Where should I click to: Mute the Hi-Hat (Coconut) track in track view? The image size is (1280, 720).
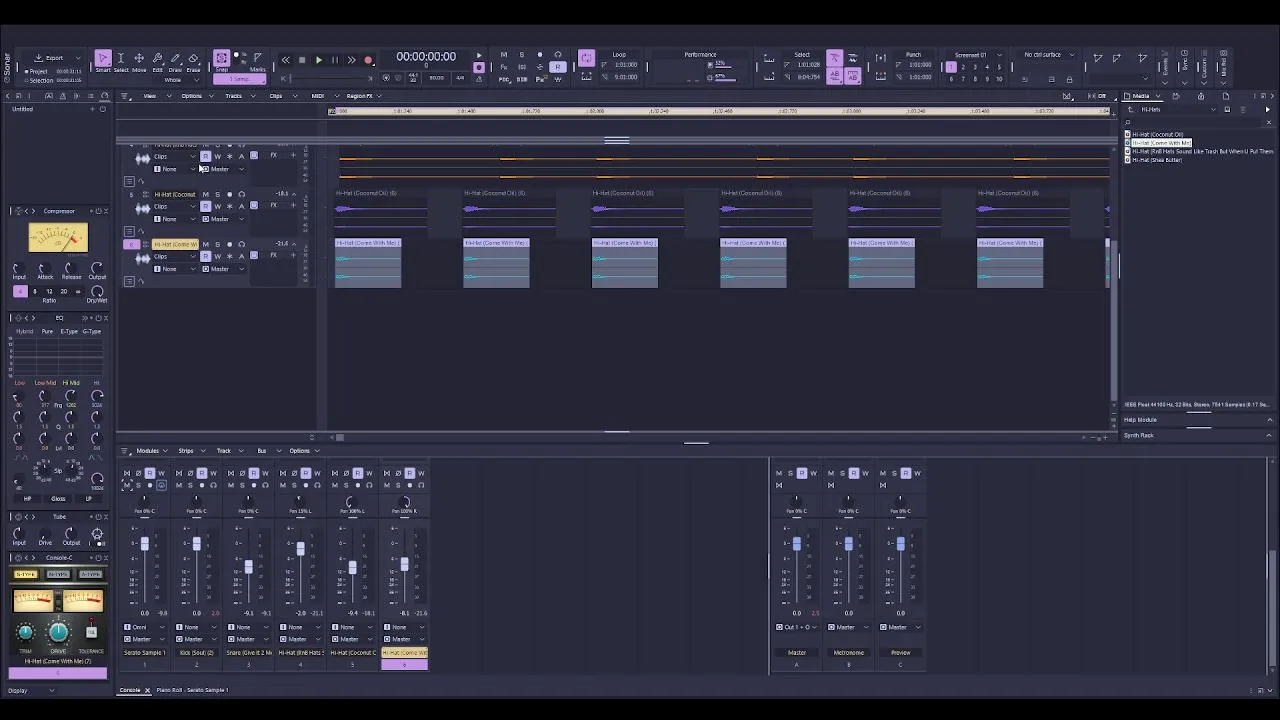coord(205,194)
